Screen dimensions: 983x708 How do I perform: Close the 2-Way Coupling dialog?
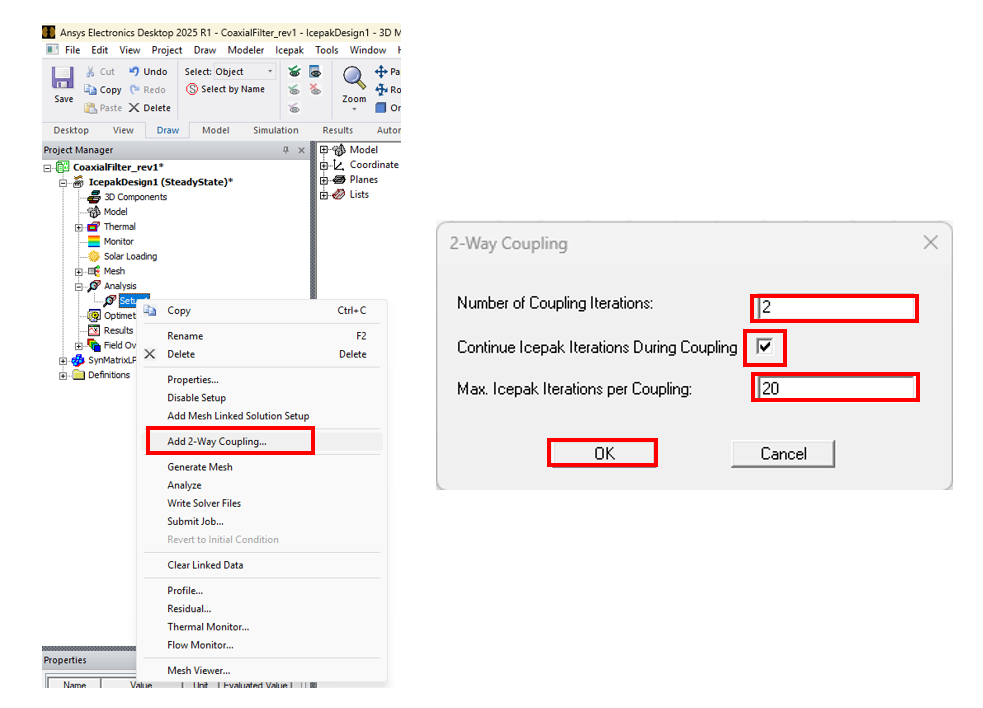click(930, 243)
